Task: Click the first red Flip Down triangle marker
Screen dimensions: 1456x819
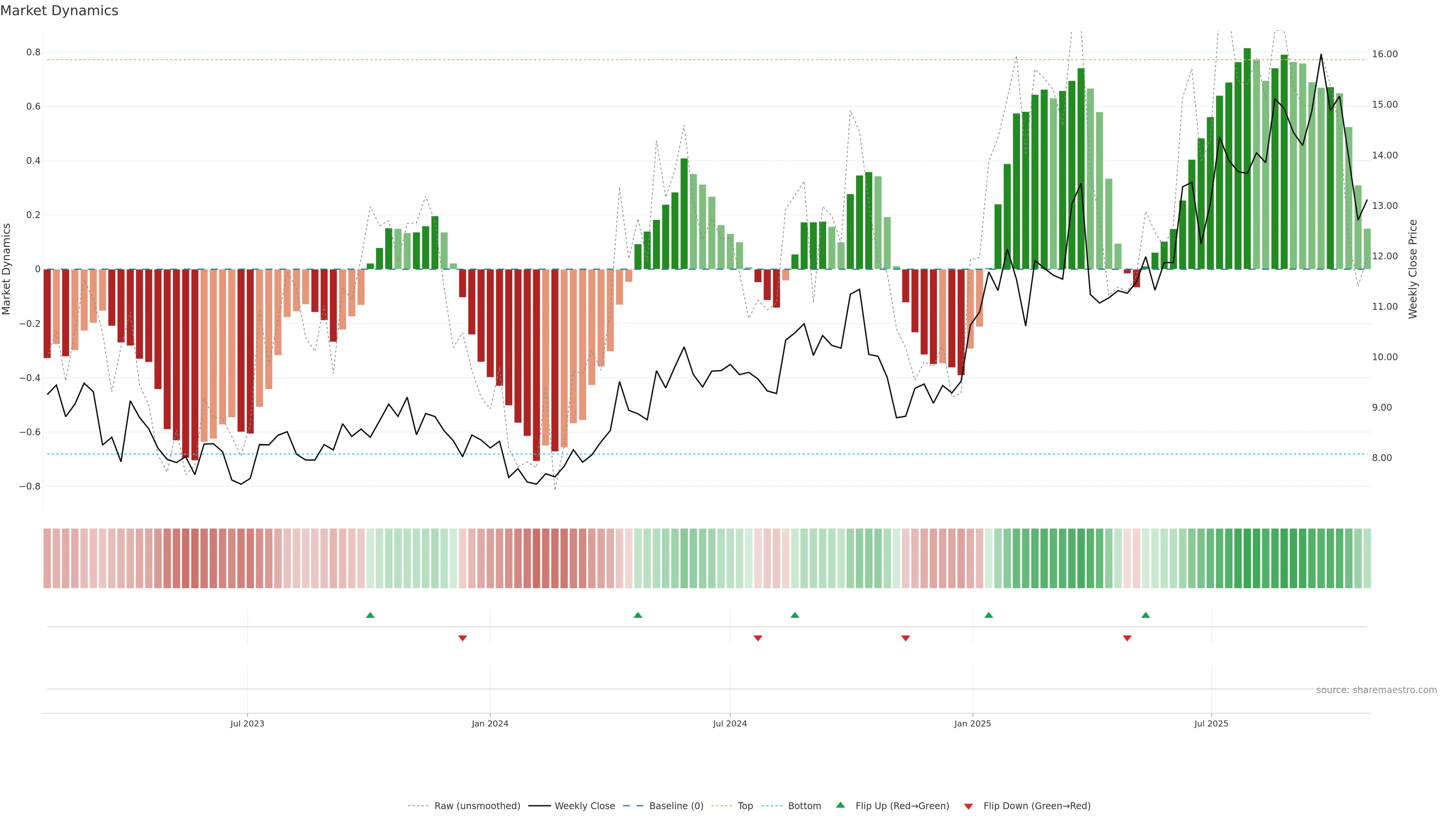Action: coord(462,638)
